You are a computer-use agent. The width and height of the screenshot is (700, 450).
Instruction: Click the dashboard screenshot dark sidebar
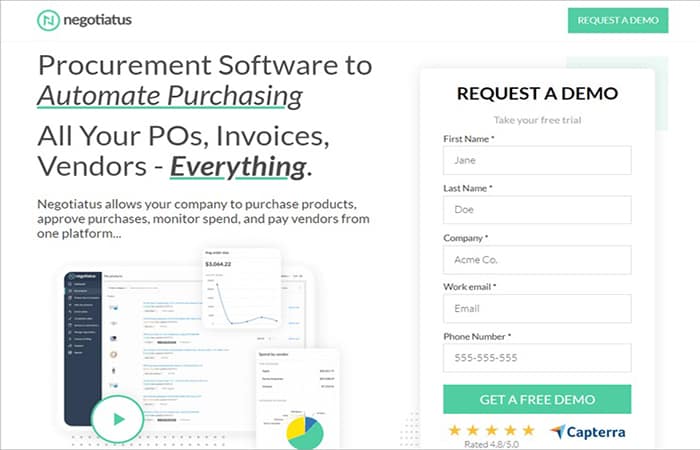(83, 348)
